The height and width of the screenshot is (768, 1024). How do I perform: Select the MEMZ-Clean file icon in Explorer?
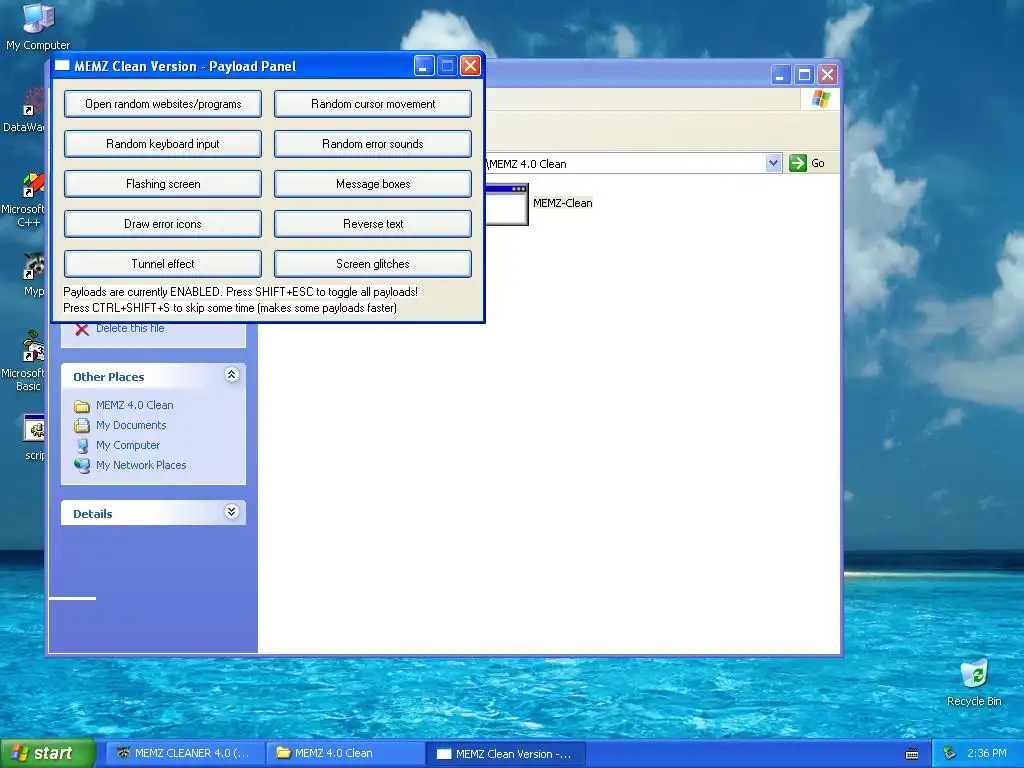coord(507,204)
